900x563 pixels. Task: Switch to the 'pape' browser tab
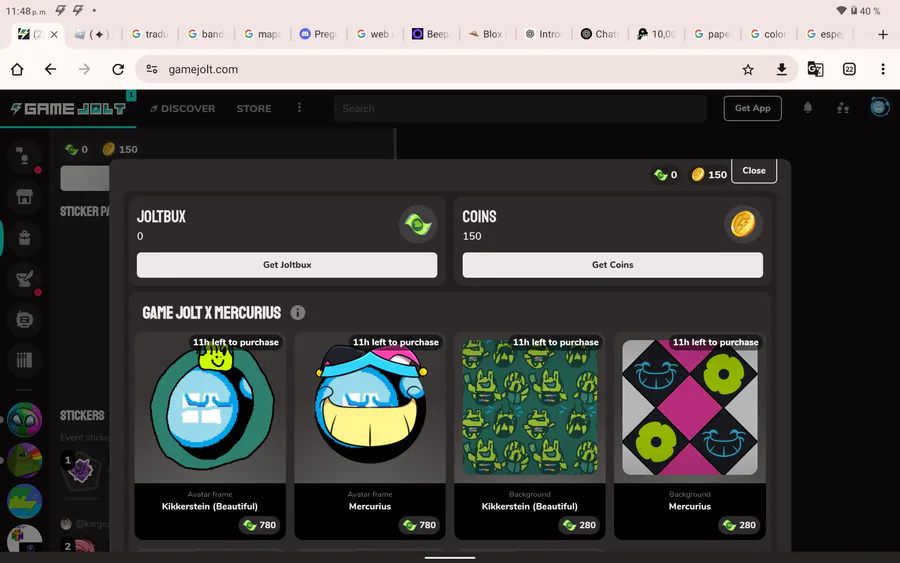point(713,34)
